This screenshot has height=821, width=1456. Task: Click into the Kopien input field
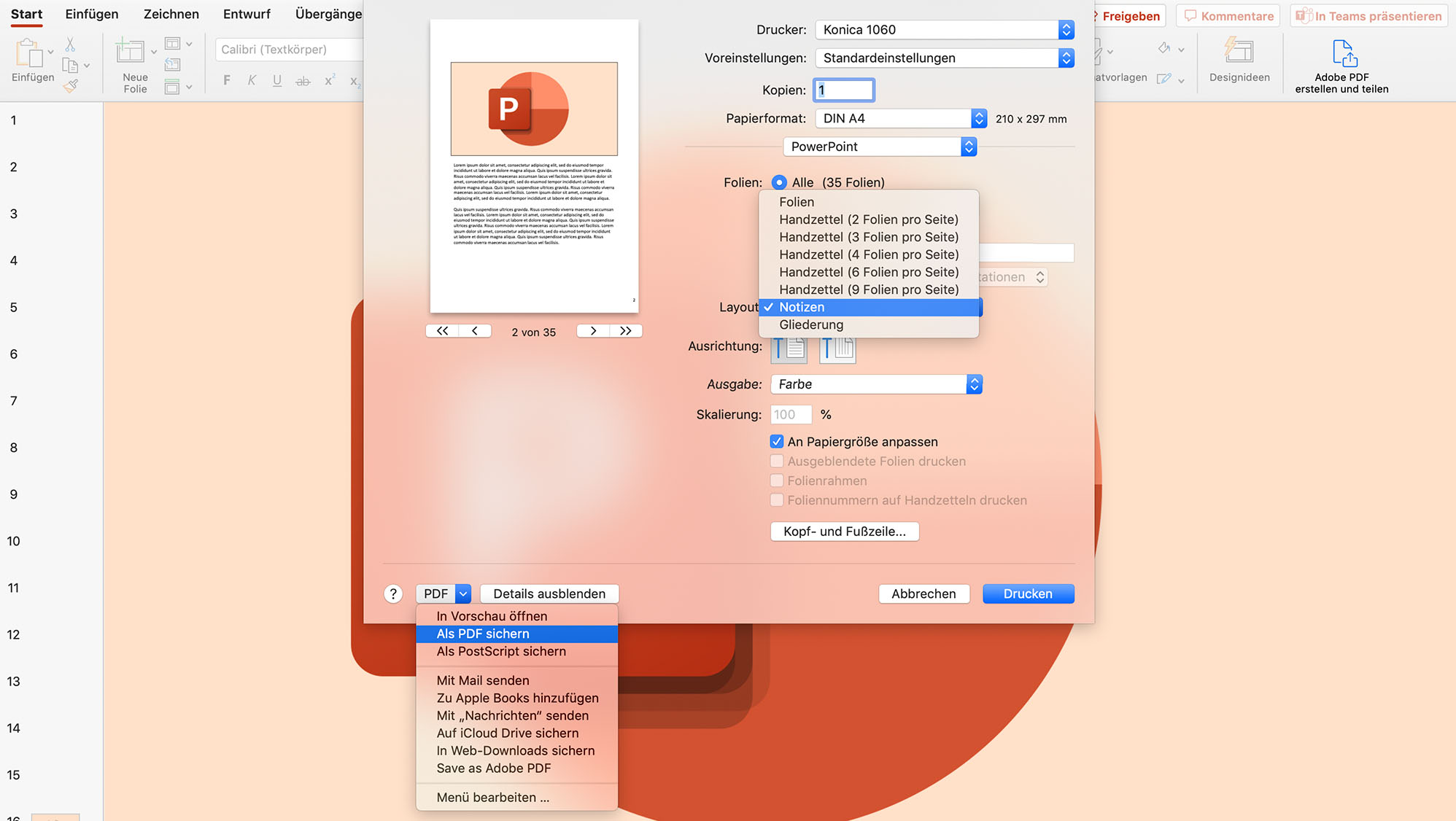844,90
